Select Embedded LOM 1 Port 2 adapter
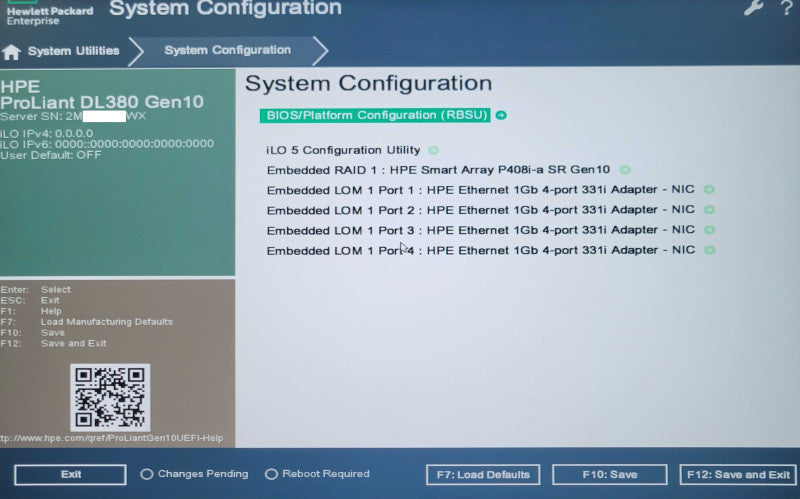The width and height of the screenshot is (800, 499). pos(480,210)
